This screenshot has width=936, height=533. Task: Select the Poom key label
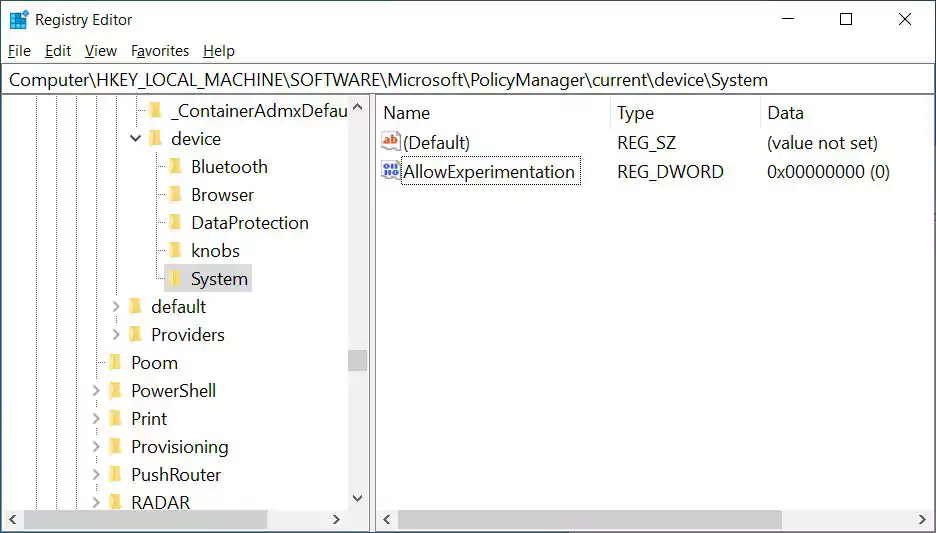(155, 363)
